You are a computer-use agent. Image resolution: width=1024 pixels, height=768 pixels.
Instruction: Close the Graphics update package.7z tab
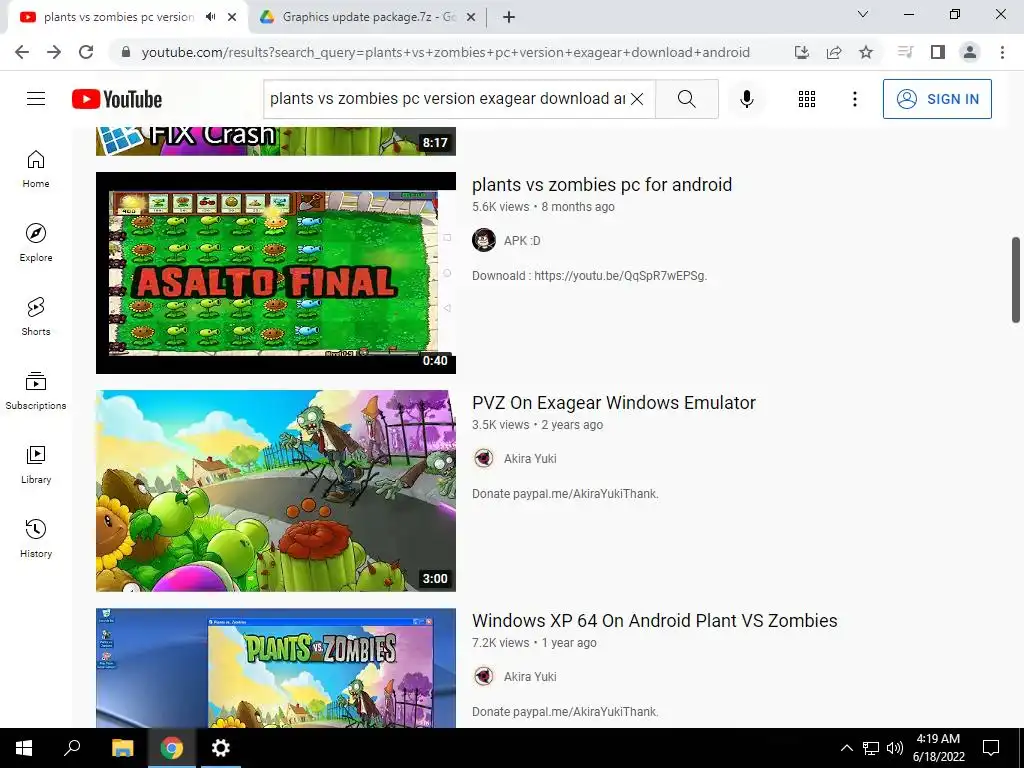click(471, 17)
